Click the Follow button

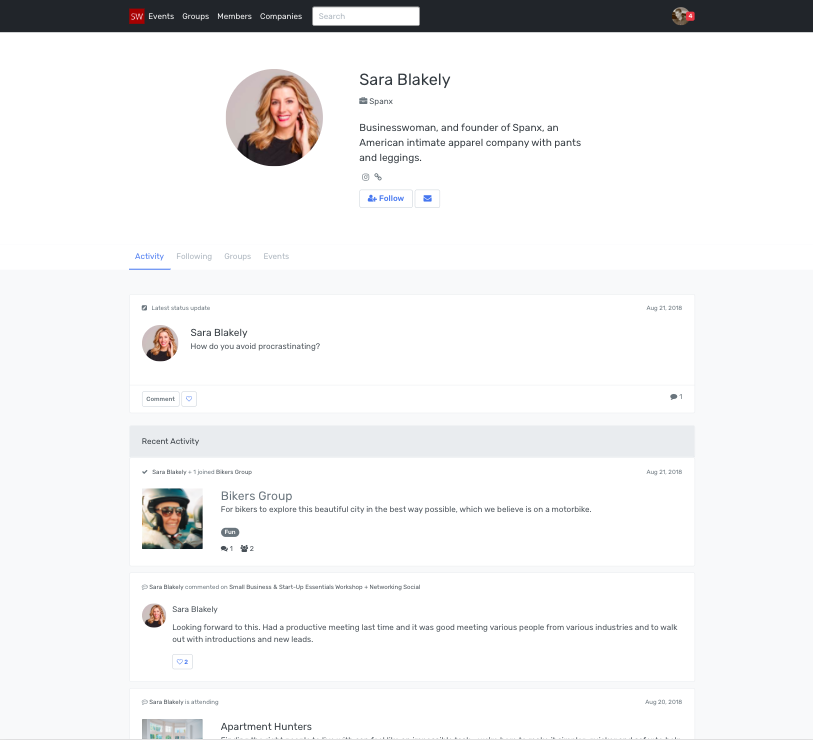point(386,199)
